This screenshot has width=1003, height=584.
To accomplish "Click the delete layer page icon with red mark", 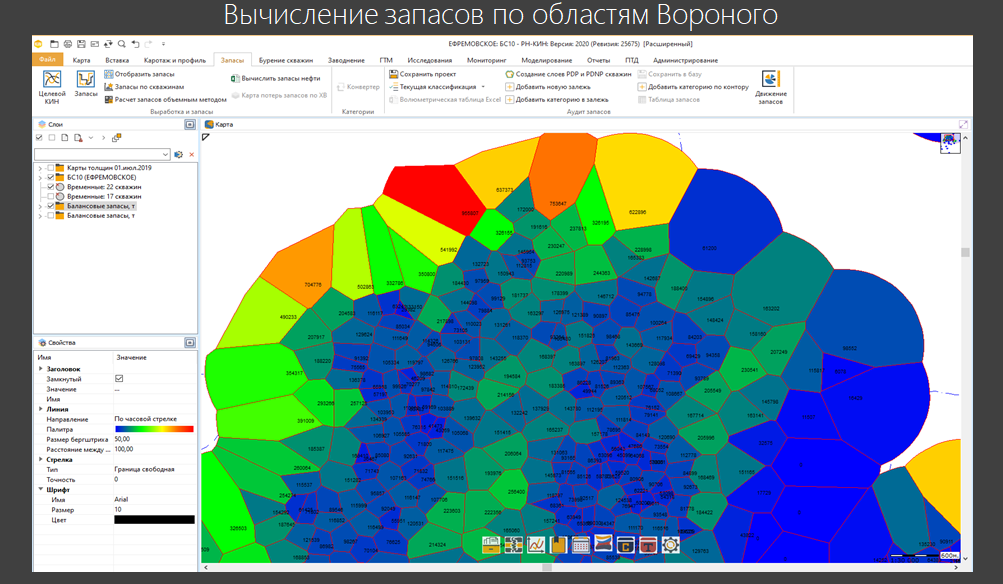I will click(78, 138).
